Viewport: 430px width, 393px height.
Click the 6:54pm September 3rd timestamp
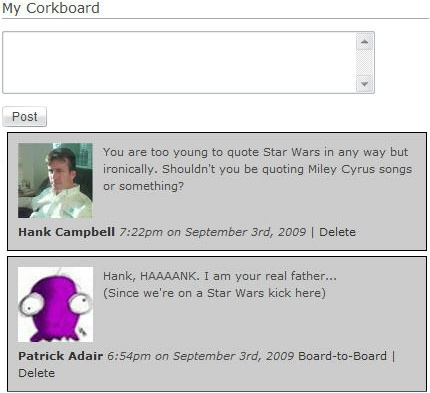pyautogui.click(x=200, y=356)
